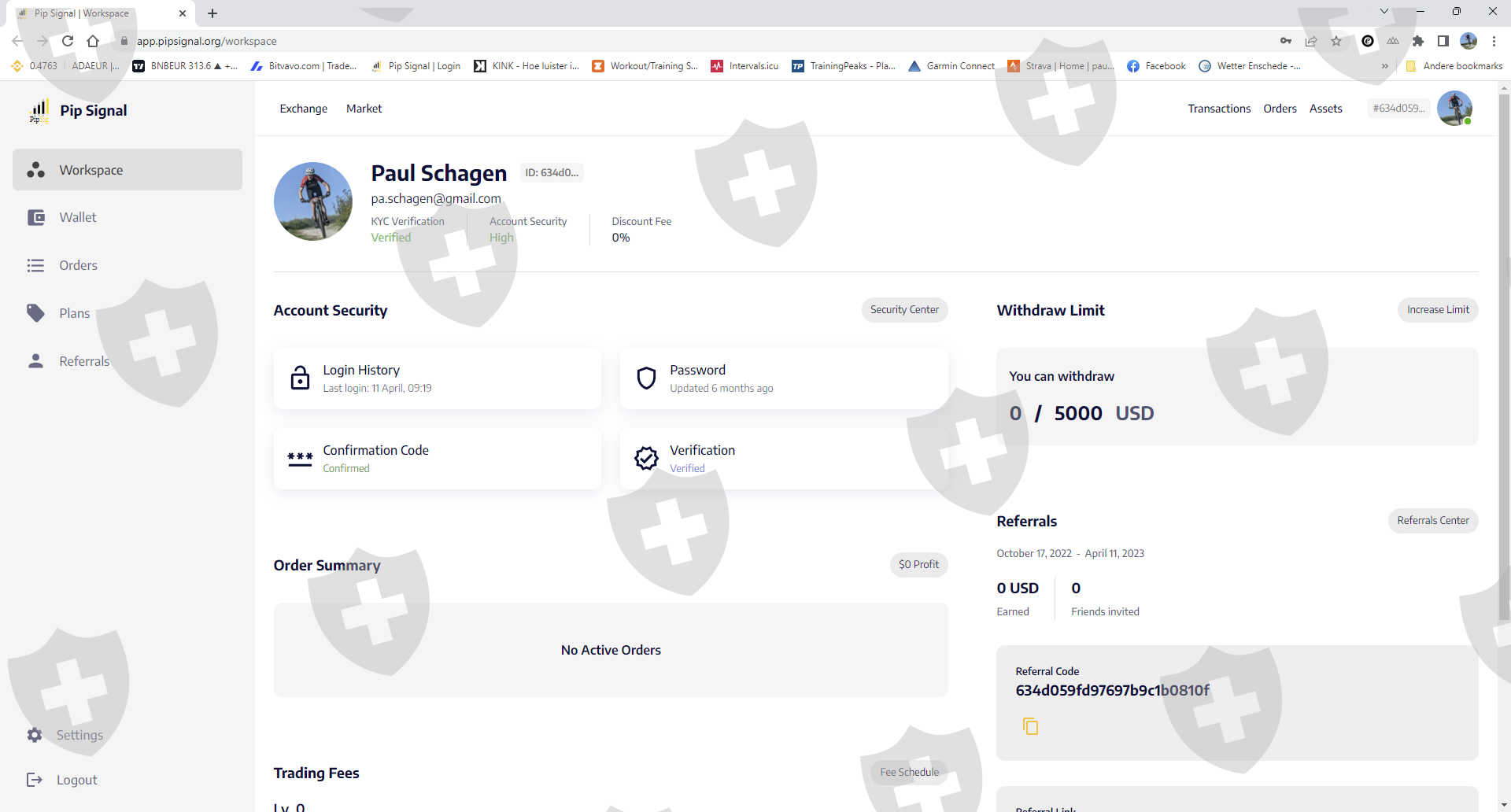
Task: Click the page vertical scrollbar
Action: click(x=1504, y=354)
